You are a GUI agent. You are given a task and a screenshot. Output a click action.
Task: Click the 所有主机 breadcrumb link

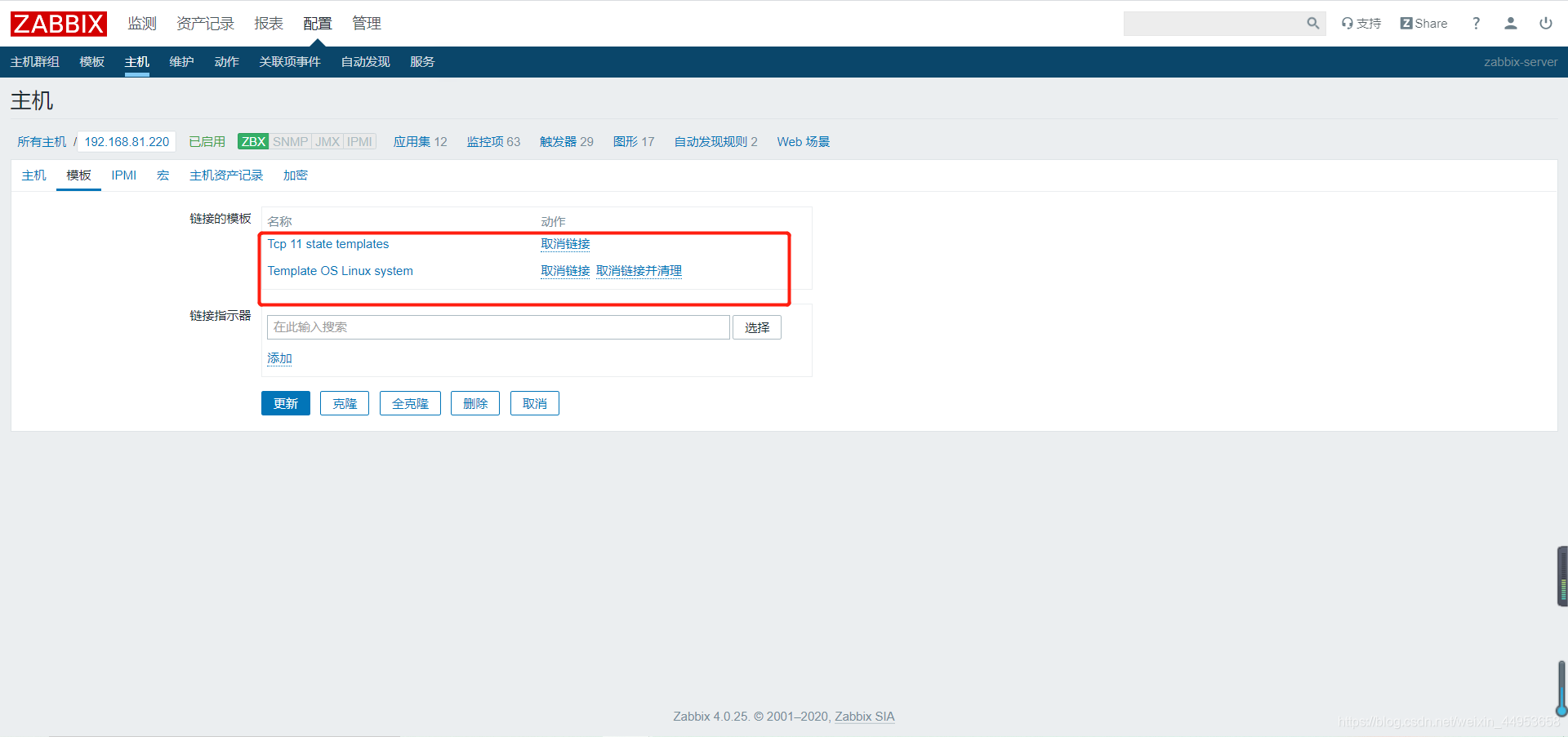coord(42,141)
